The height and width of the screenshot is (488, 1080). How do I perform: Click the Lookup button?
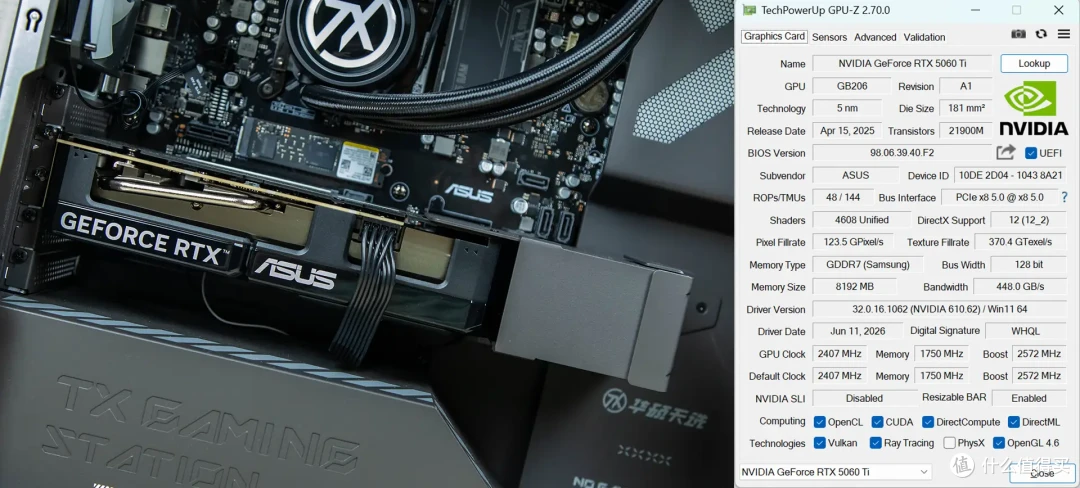pyautogui.click(x=1034, y=63)
